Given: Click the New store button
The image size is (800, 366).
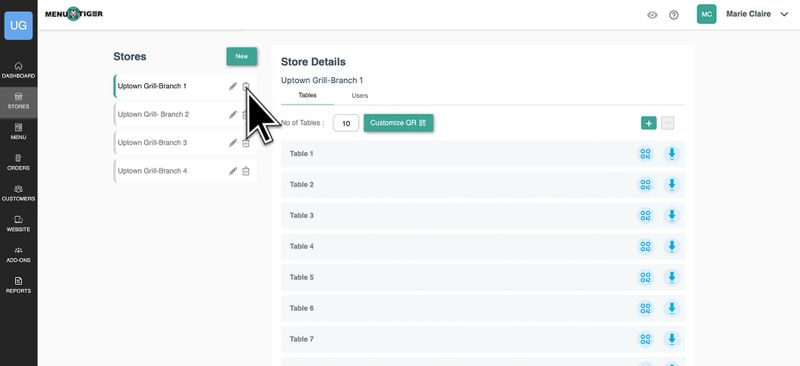Looking at the screenshot, I should tap(242, 56).
